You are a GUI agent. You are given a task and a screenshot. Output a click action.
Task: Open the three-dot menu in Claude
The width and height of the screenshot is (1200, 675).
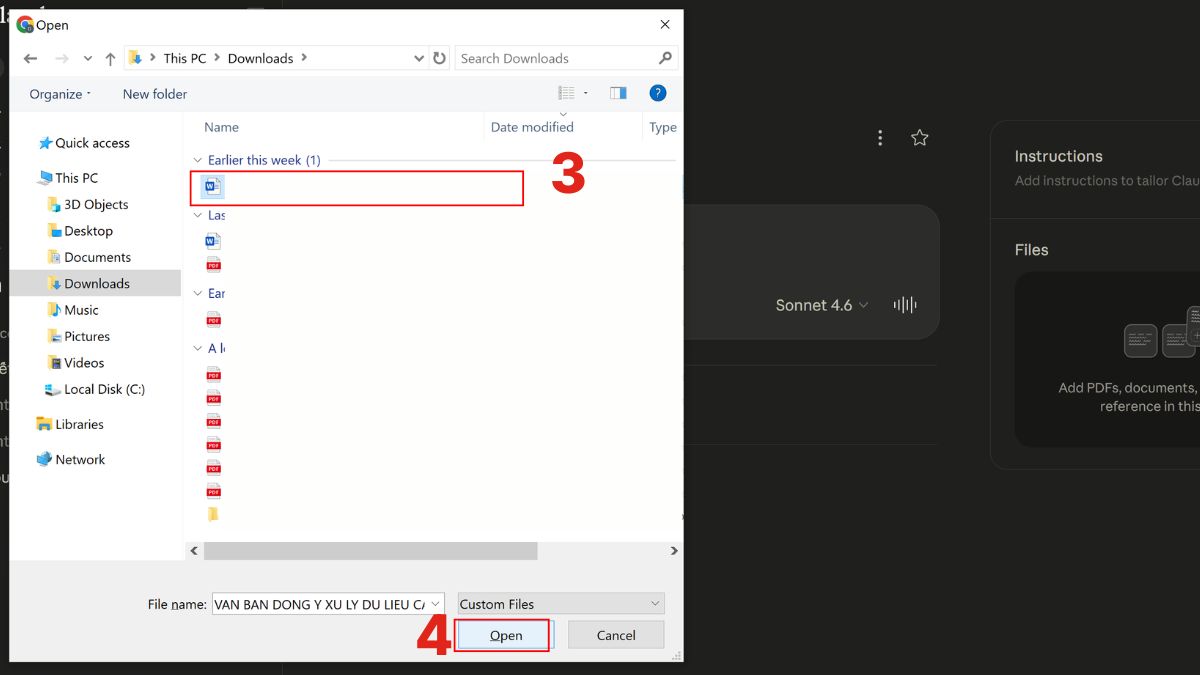click(880, 138)
